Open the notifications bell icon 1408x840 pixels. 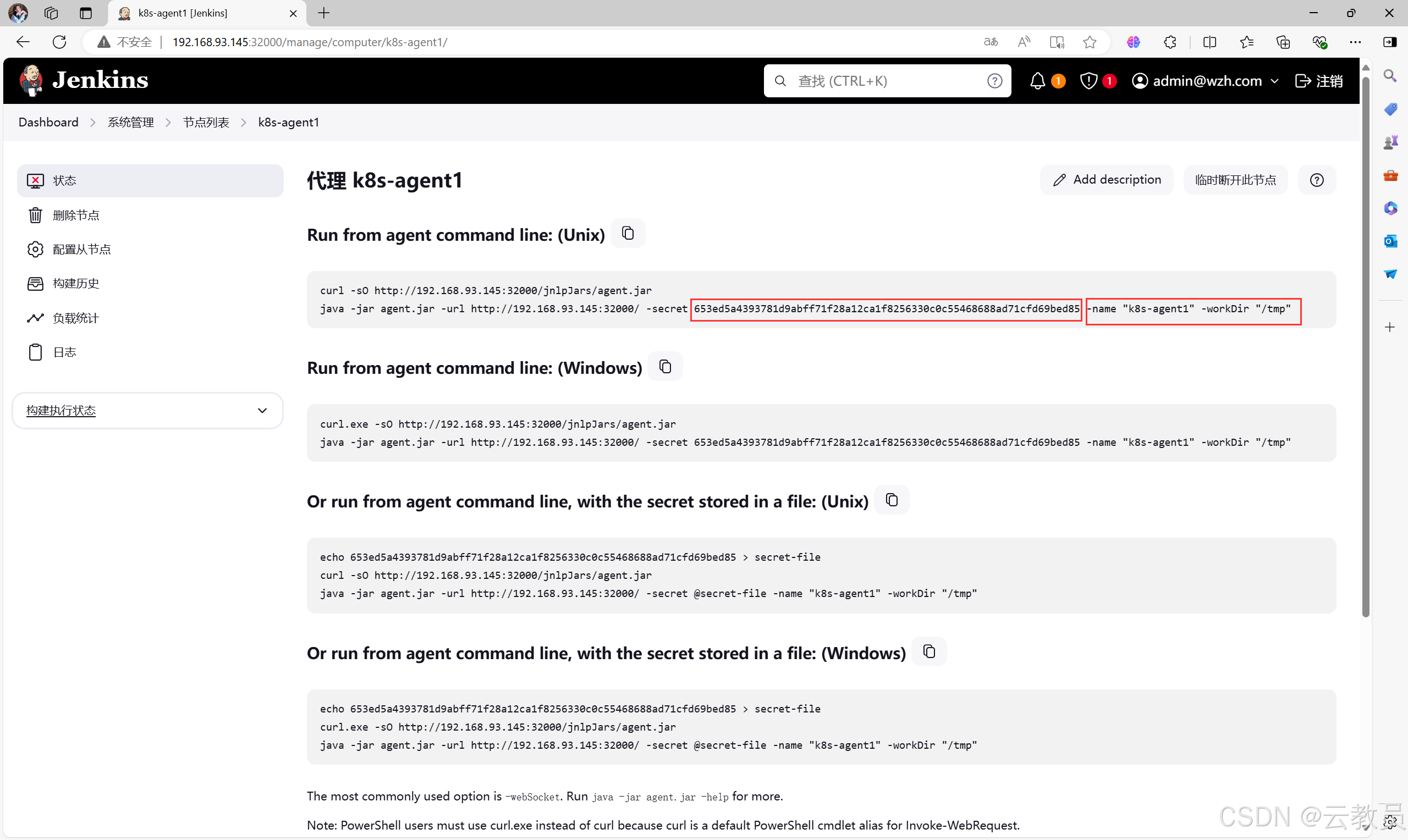(x=1037, y=81)
